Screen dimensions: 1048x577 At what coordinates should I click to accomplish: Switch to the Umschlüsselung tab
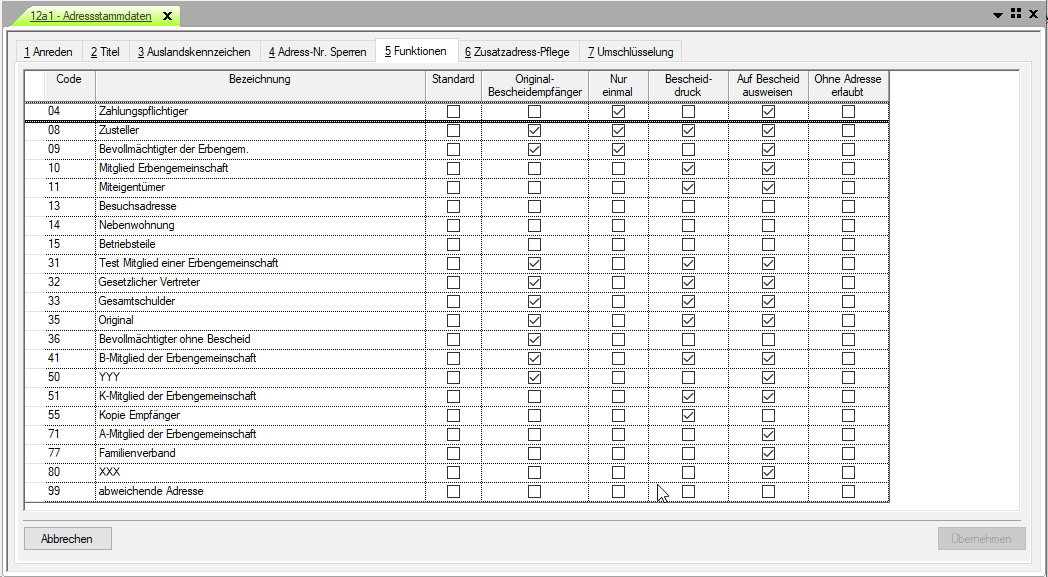630,52
